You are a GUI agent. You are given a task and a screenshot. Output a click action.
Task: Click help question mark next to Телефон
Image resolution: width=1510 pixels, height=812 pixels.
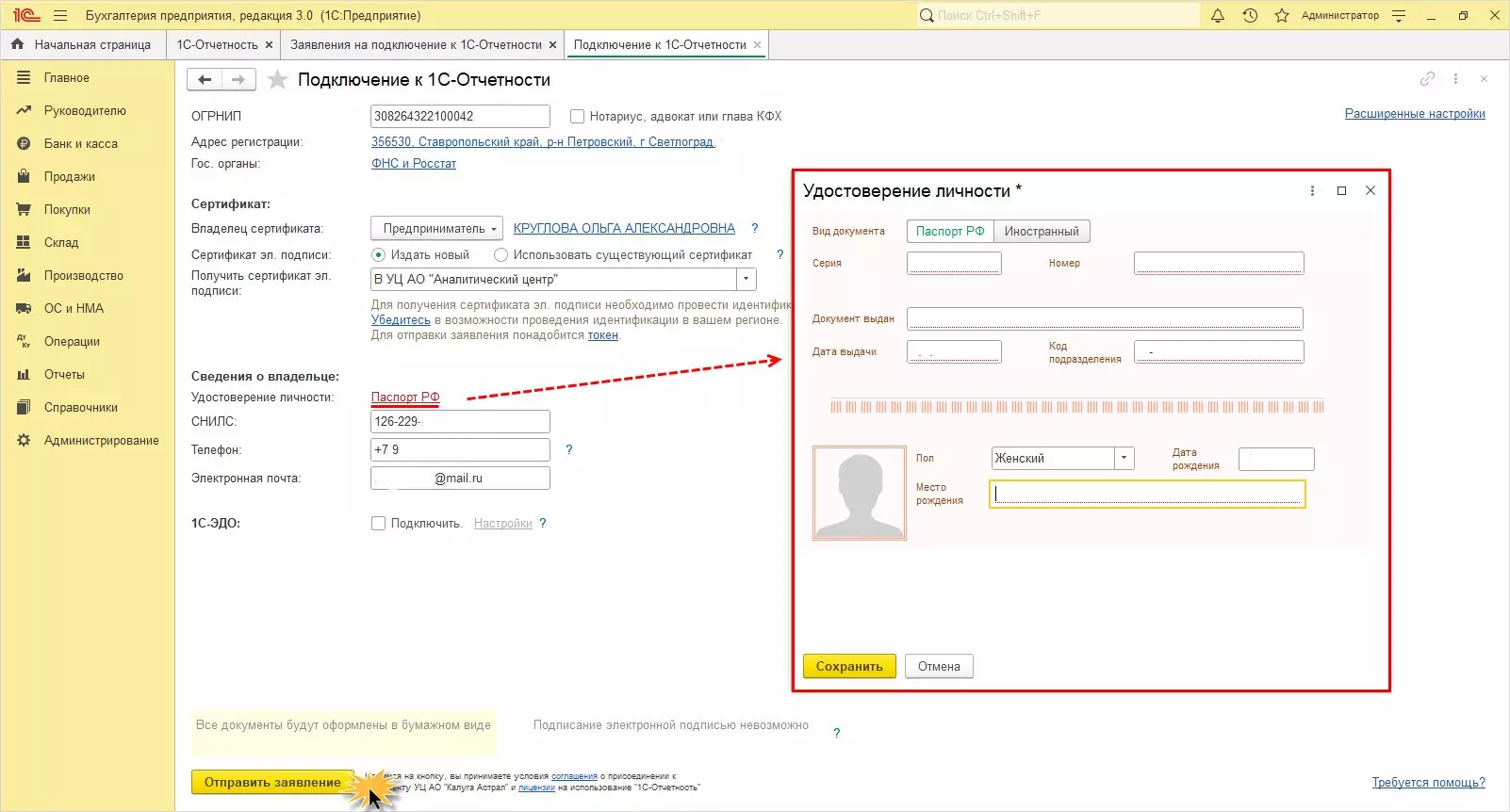pos(568,449)
